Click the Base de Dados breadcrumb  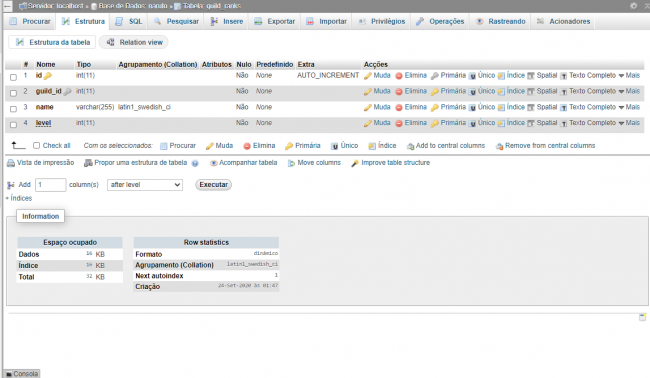(x=129, y=6)
